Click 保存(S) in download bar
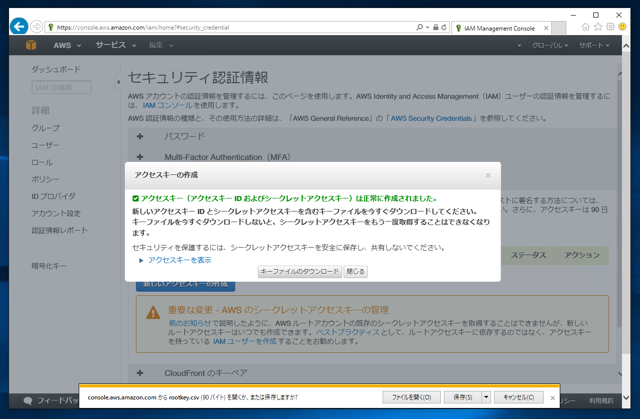 463,397
